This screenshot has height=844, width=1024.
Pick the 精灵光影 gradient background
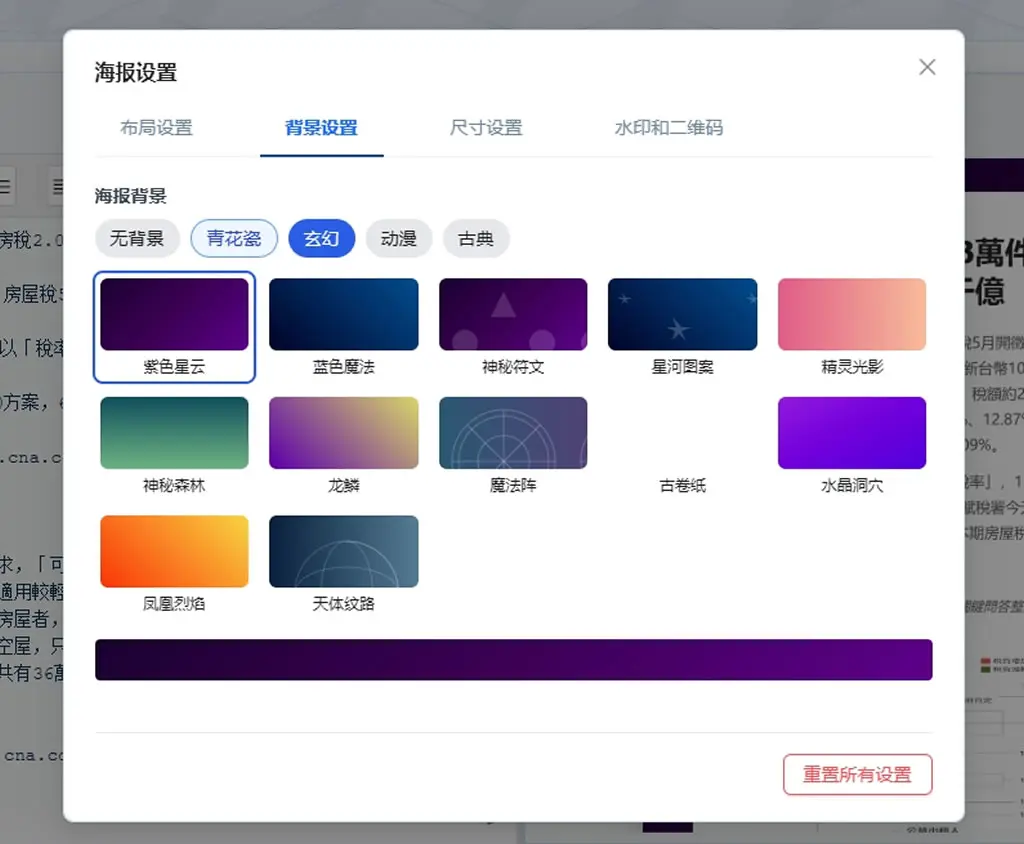coord(852,327)
